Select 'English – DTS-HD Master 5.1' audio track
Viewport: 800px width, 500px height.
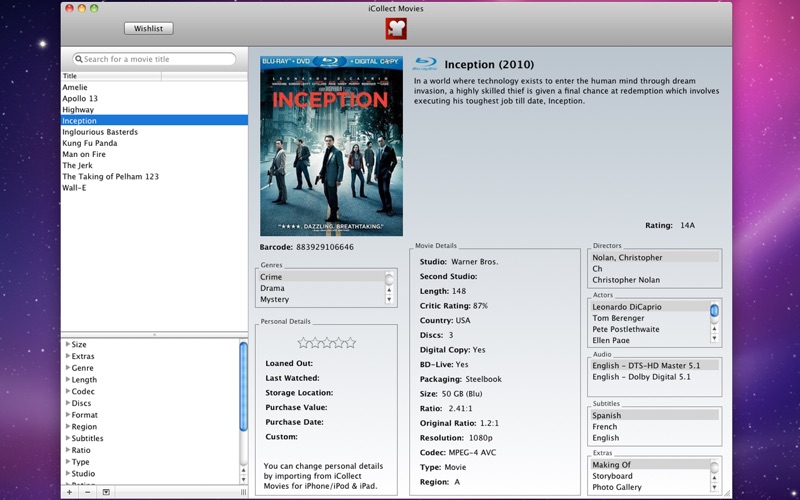point(655,365)
